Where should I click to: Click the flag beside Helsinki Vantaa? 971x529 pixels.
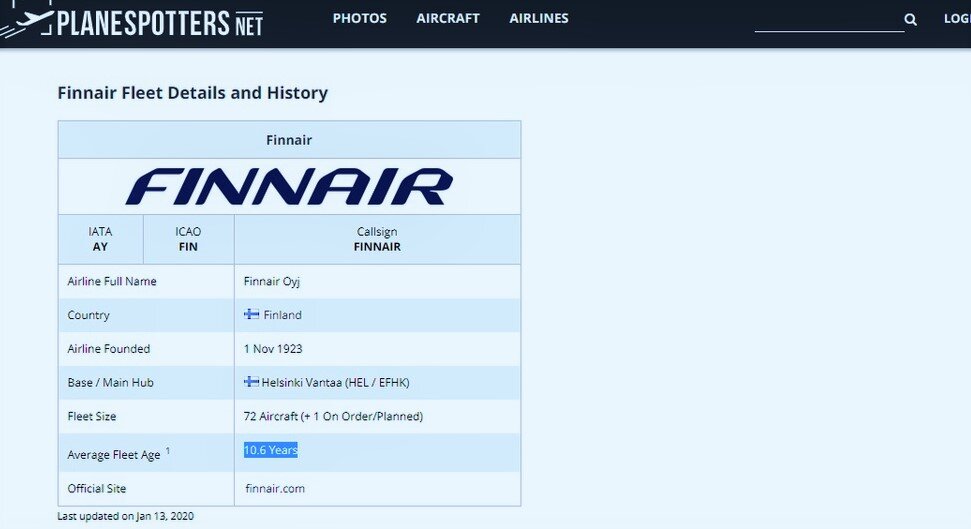click(251, 382)
